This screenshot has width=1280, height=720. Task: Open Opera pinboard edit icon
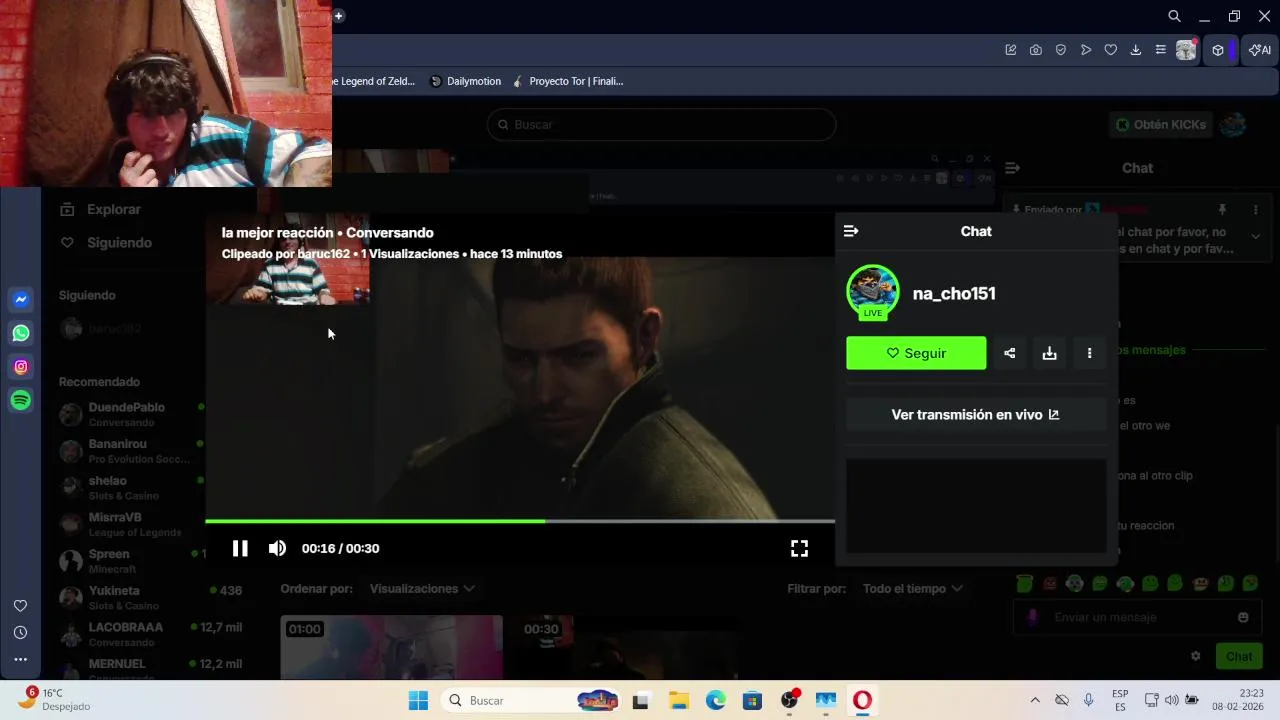(1011, 50)
